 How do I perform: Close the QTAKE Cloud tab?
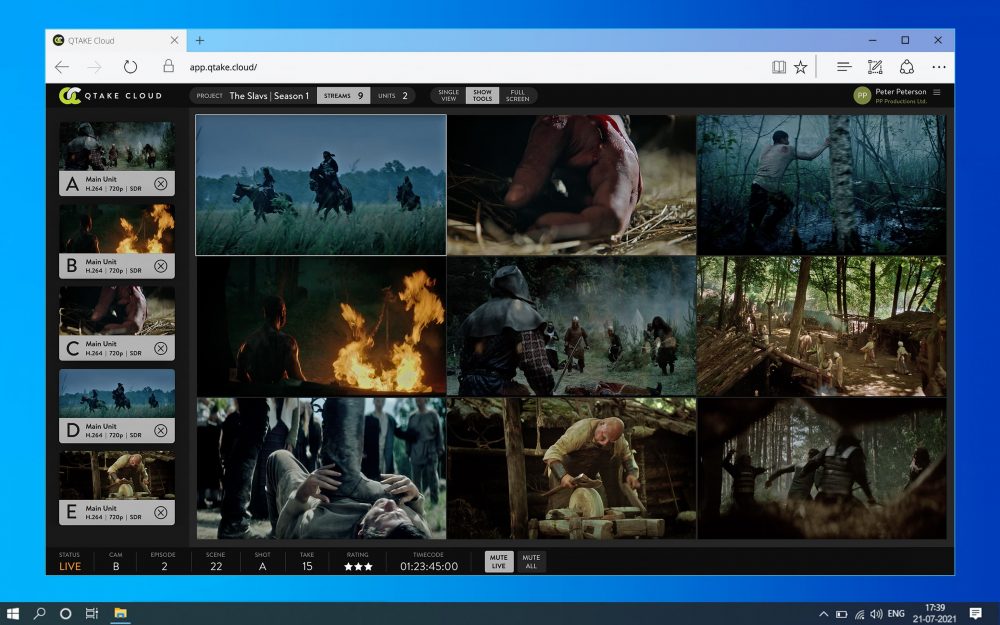[x=174, y=40]
